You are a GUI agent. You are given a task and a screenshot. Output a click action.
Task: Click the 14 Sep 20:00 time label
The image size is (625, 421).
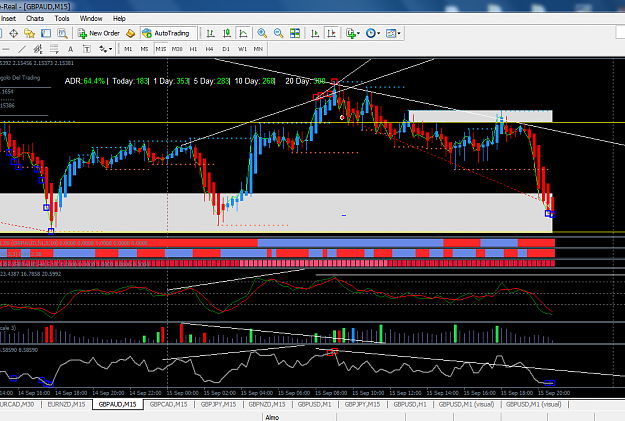pos(108,393)
